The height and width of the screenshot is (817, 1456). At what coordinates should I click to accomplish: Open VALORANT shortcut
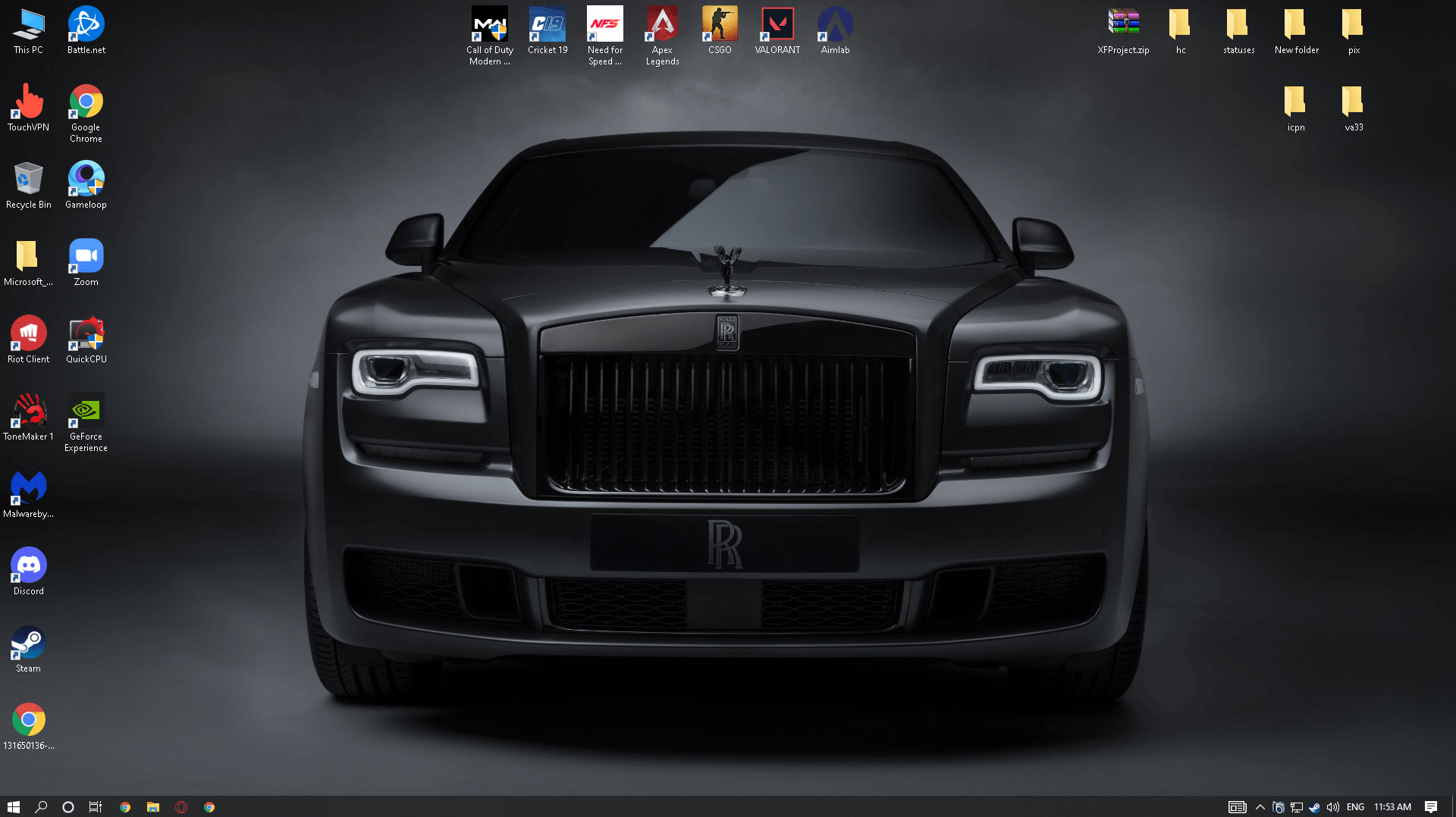tap(777, 31)
